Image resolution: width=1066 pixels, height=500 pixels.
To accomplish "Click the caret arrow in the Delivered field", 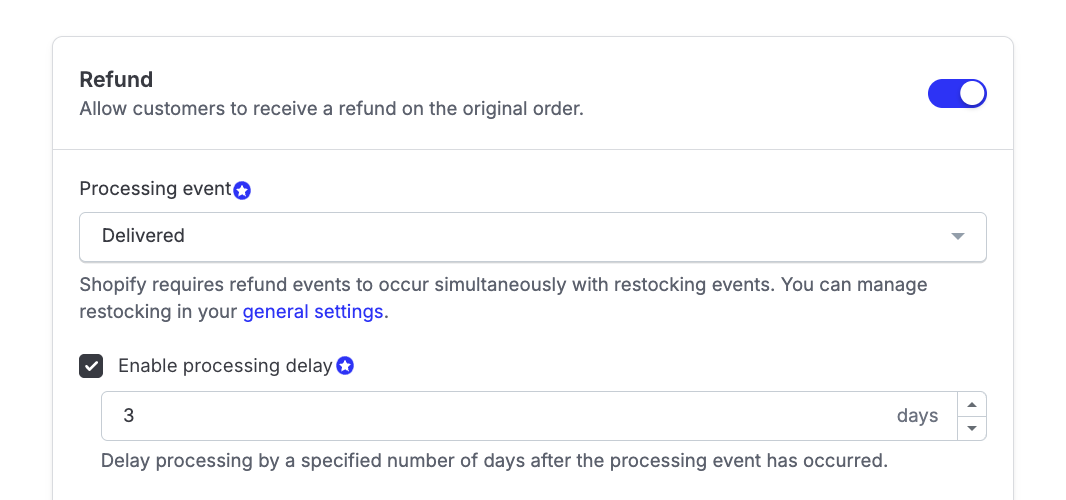I will pos(957,236).
